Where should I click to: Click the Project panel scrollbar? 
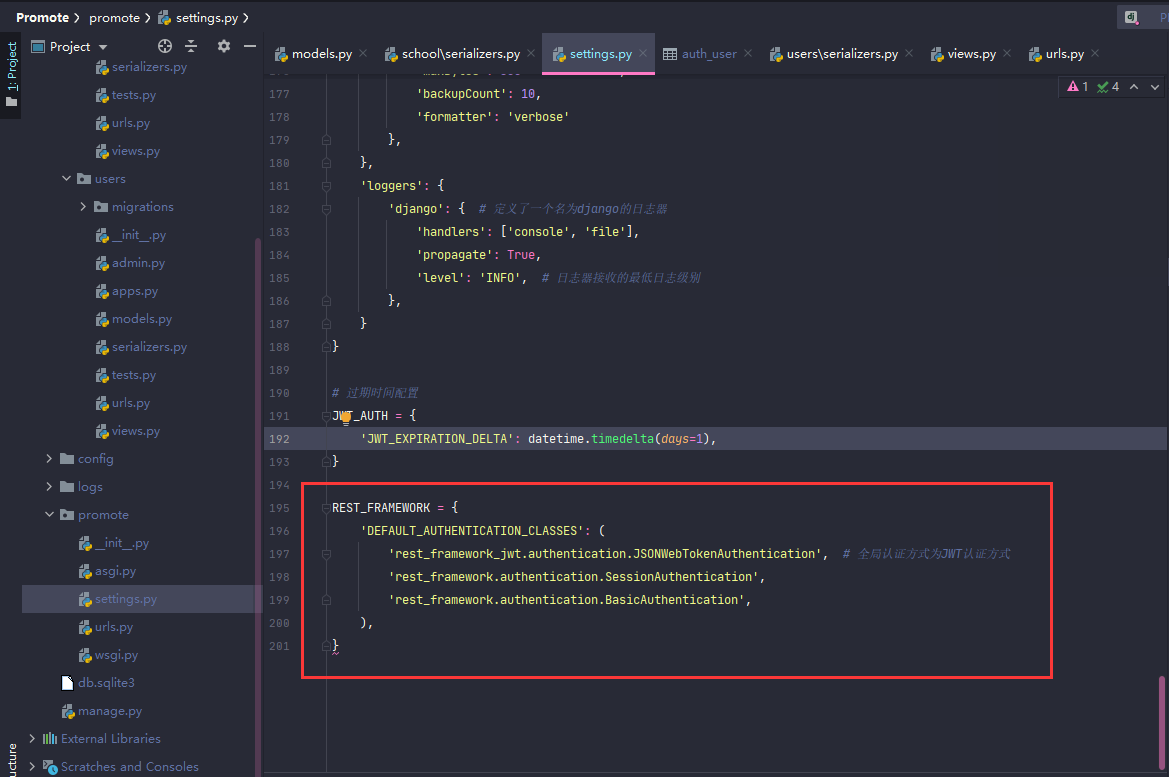pos(258,507)
